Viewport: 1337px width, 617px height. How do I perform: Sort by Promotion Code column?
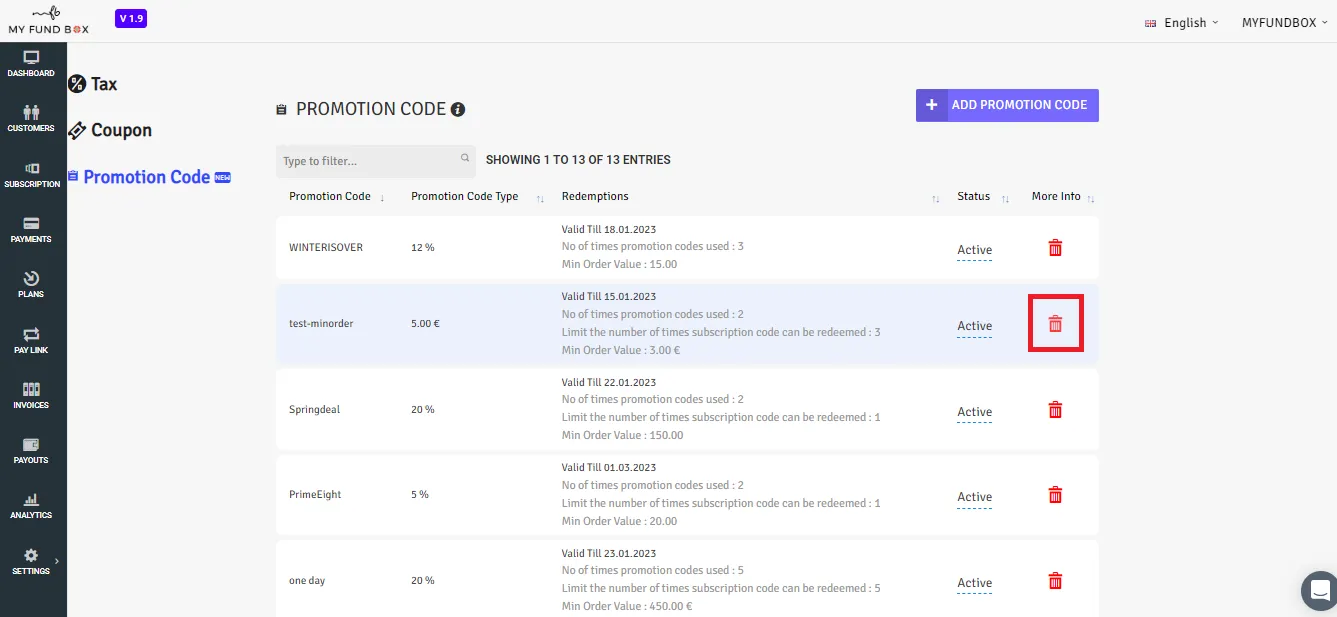pos(337,197)
